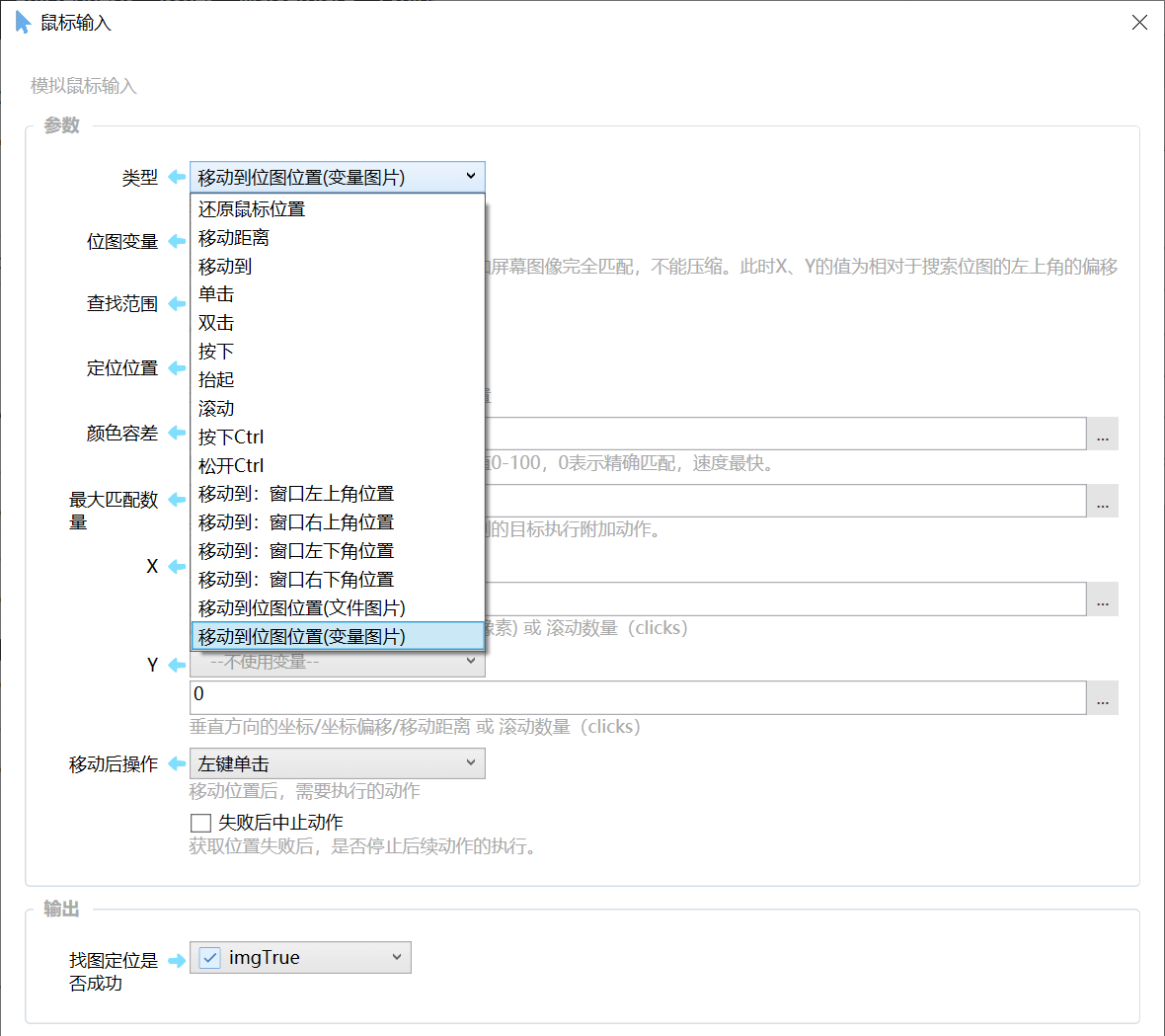Image resolution: width=1165 pixels, height=1036 pixels.
Task: Enable the 失败后中止动作 checkbox
Action: [200, 823]
